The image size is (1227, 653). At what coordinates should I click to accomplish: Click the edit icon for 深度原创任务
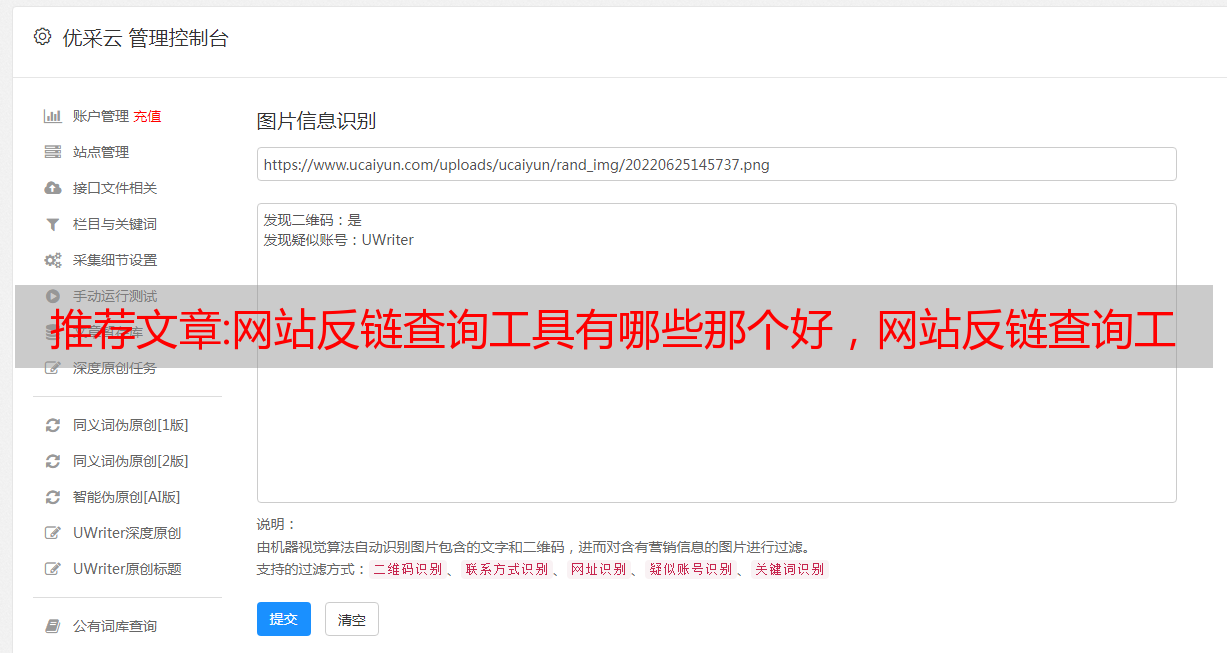53,368
